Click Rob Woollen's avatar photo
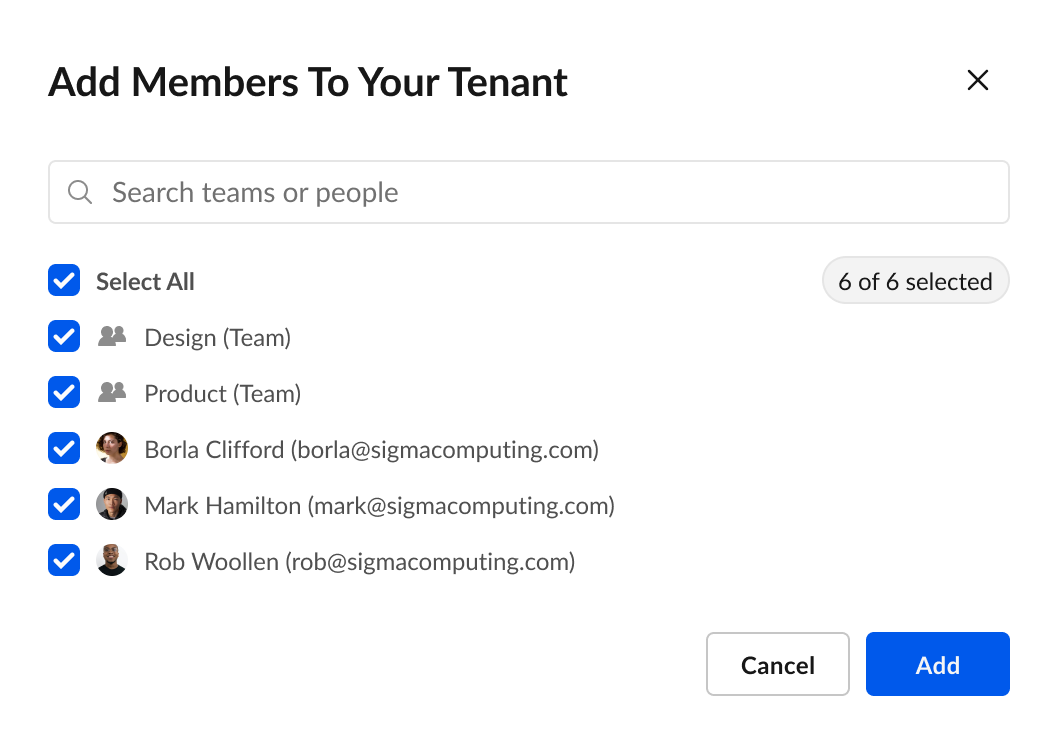The width and height of the screenshot is (1058, 744). click(112, 561)
